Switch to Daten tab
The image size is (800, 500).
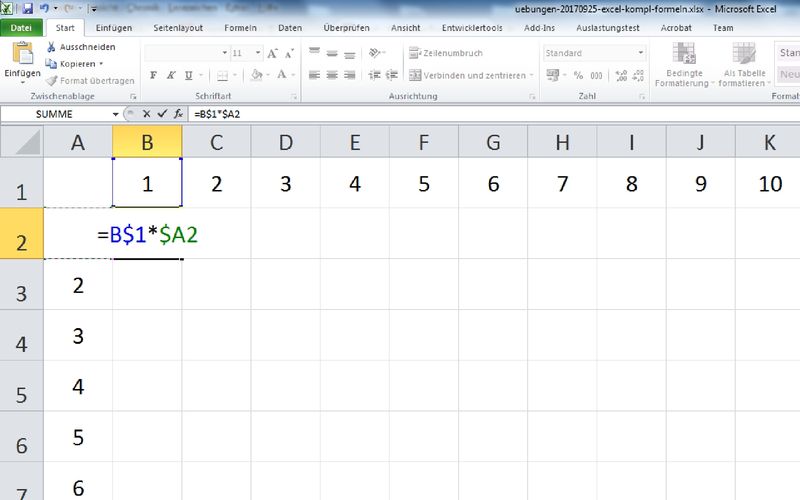tap(290, 28)
